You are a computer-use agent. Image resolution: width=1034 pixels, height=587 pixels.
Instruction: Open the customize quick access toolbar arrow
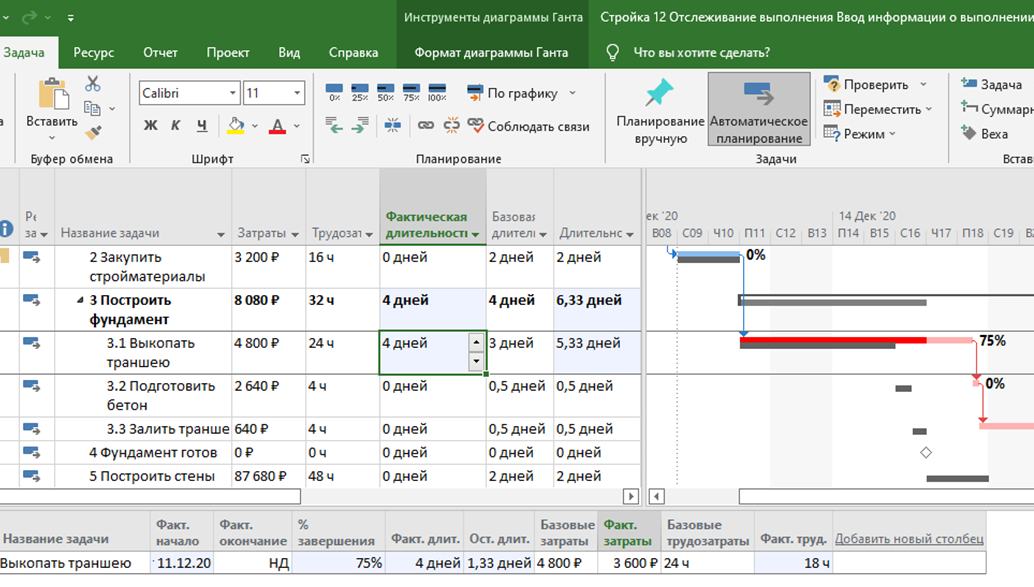[x=71, y=18]
